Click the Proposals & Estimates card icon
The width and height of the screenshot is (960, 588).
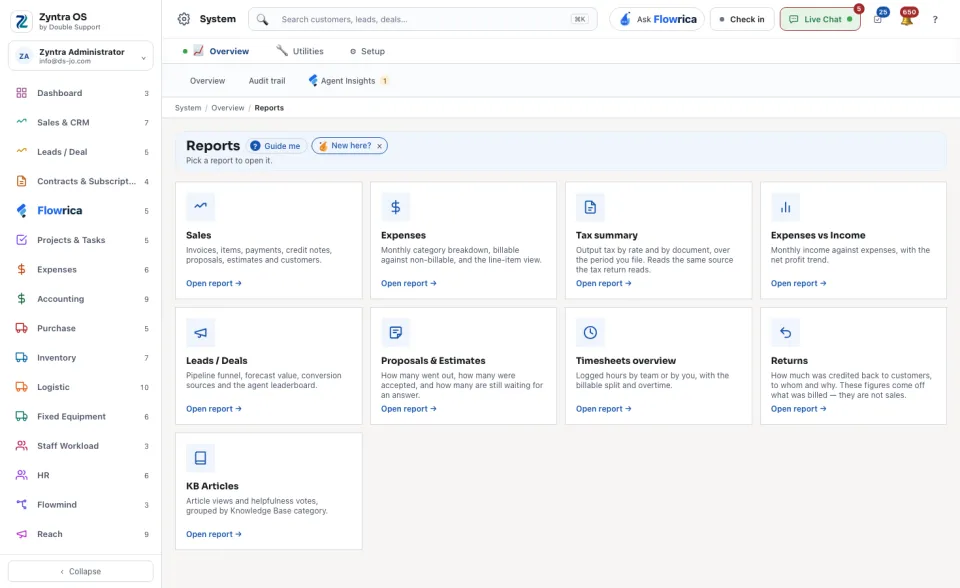396,332
